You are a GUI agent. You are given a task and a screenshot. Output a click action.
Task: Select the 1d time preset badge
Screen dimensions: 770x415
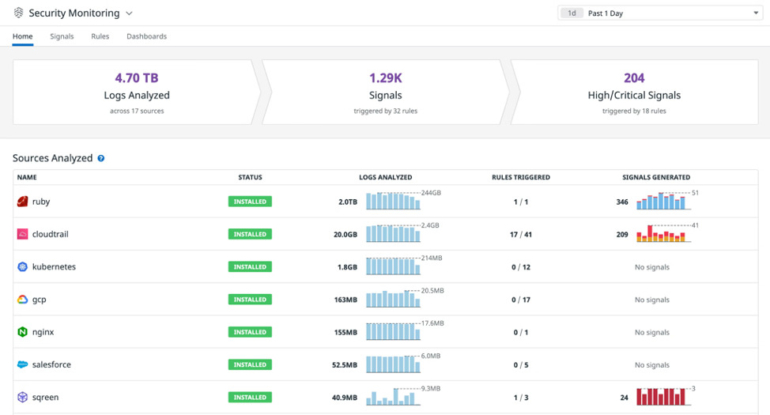point(571,13)
